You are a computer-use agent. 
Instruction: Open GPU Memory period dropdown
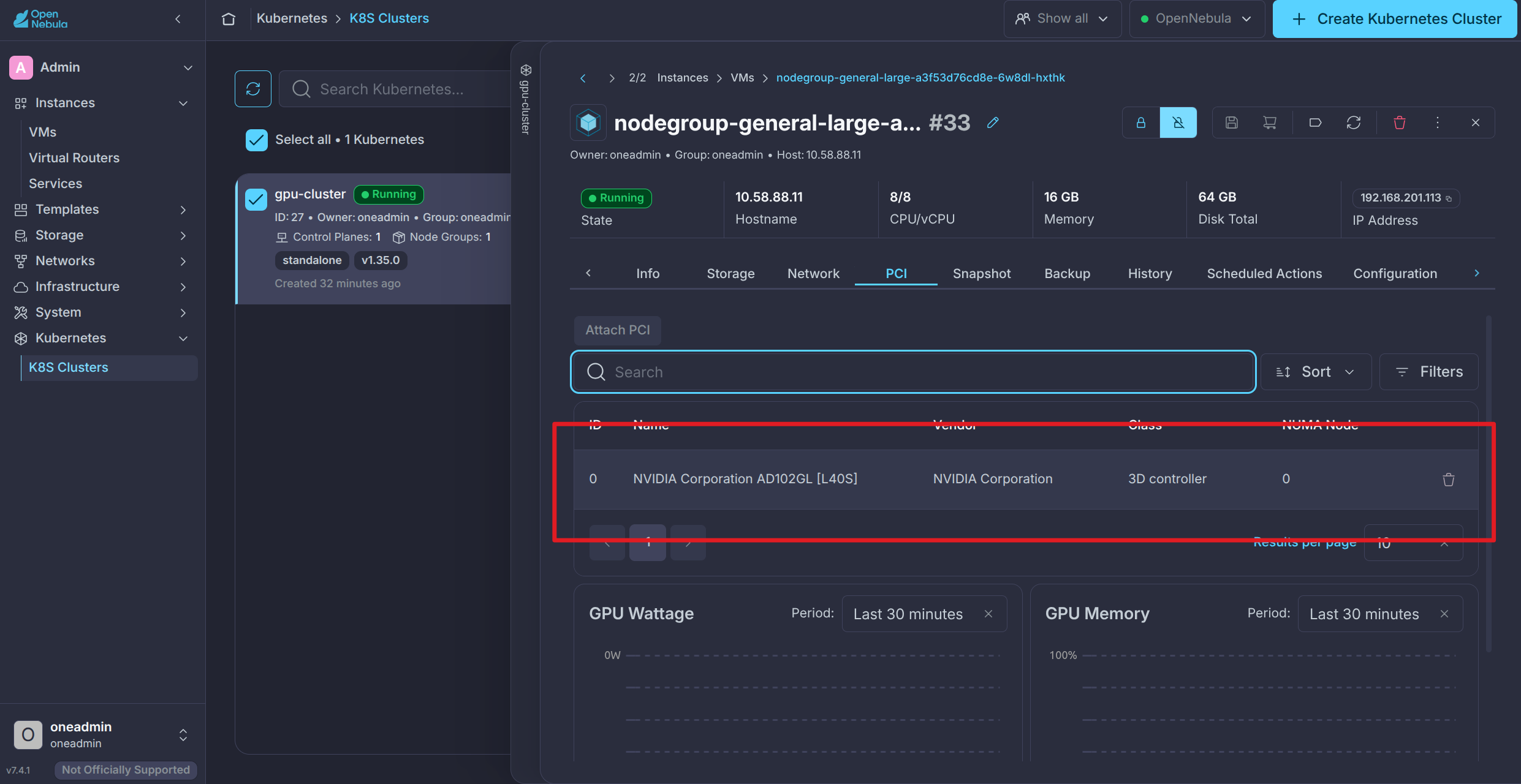coord(1380,614)
